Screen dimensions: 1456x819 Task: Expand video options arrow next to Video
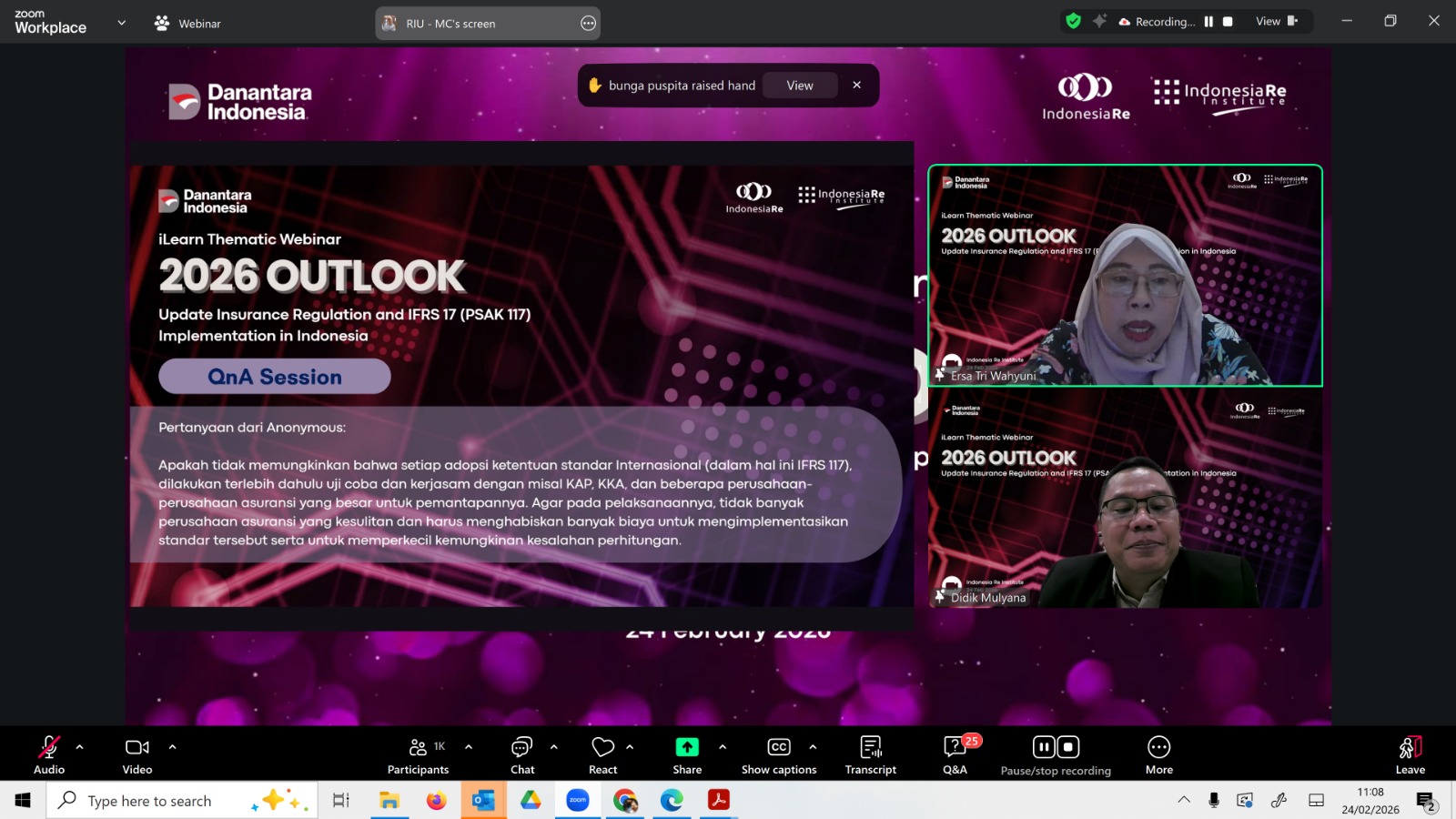point(172,747)
